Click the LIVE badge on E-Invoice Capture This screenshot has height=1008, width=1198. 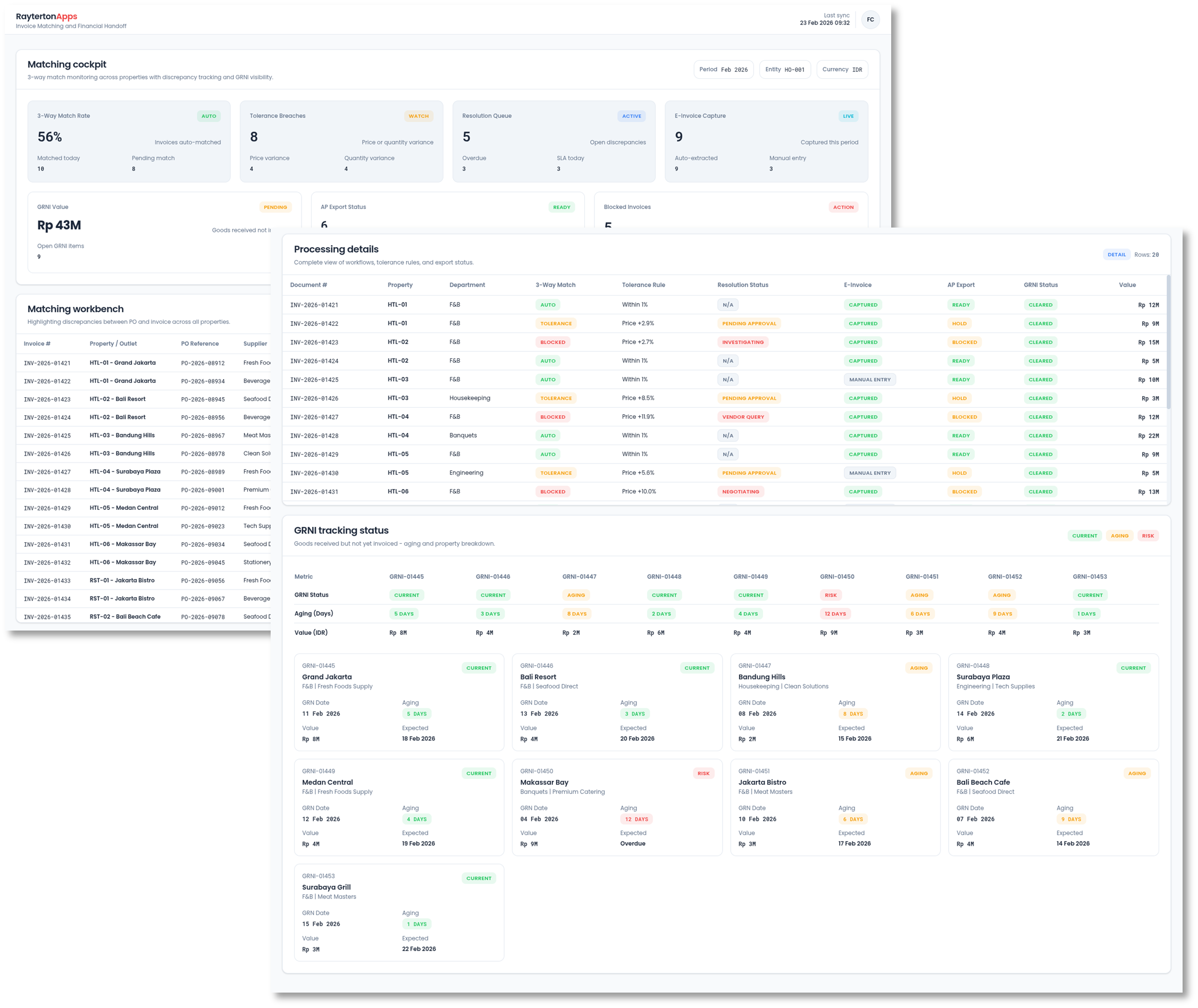[848, 115]
